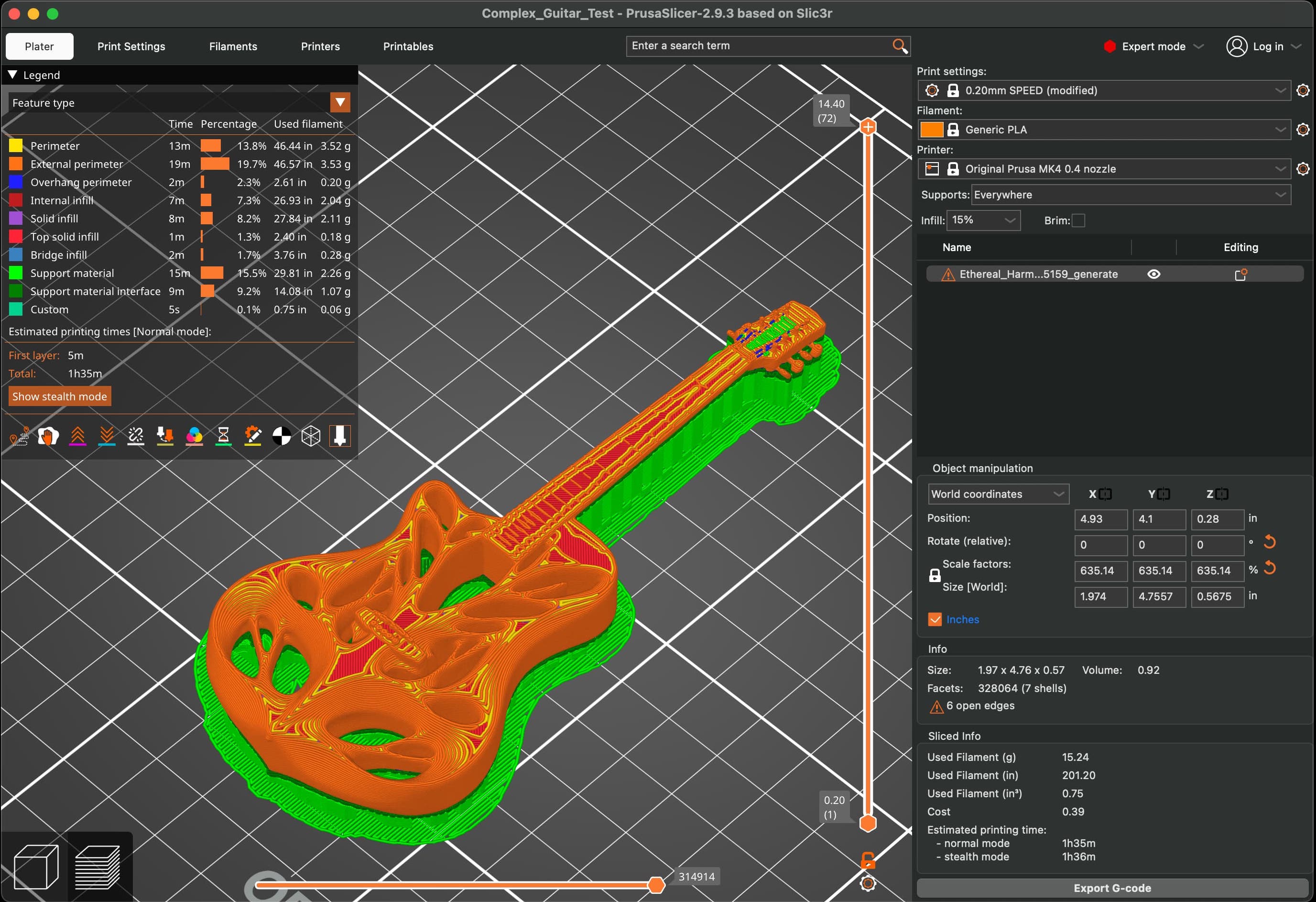Viewport: 1316px width, 902px height.
Task: Toggle color changes icon in legend toolbar
Action: tap(194, 436)
